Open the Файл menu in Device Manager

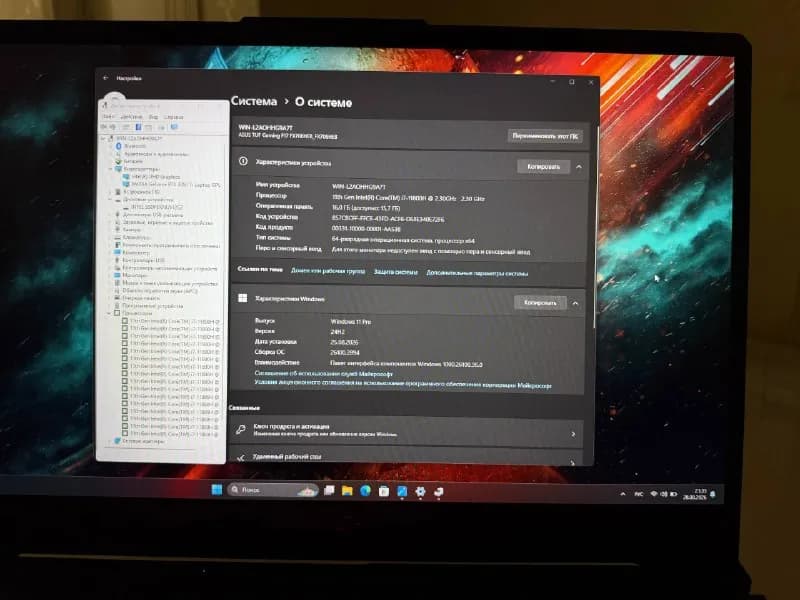click(x=108, y=117)
